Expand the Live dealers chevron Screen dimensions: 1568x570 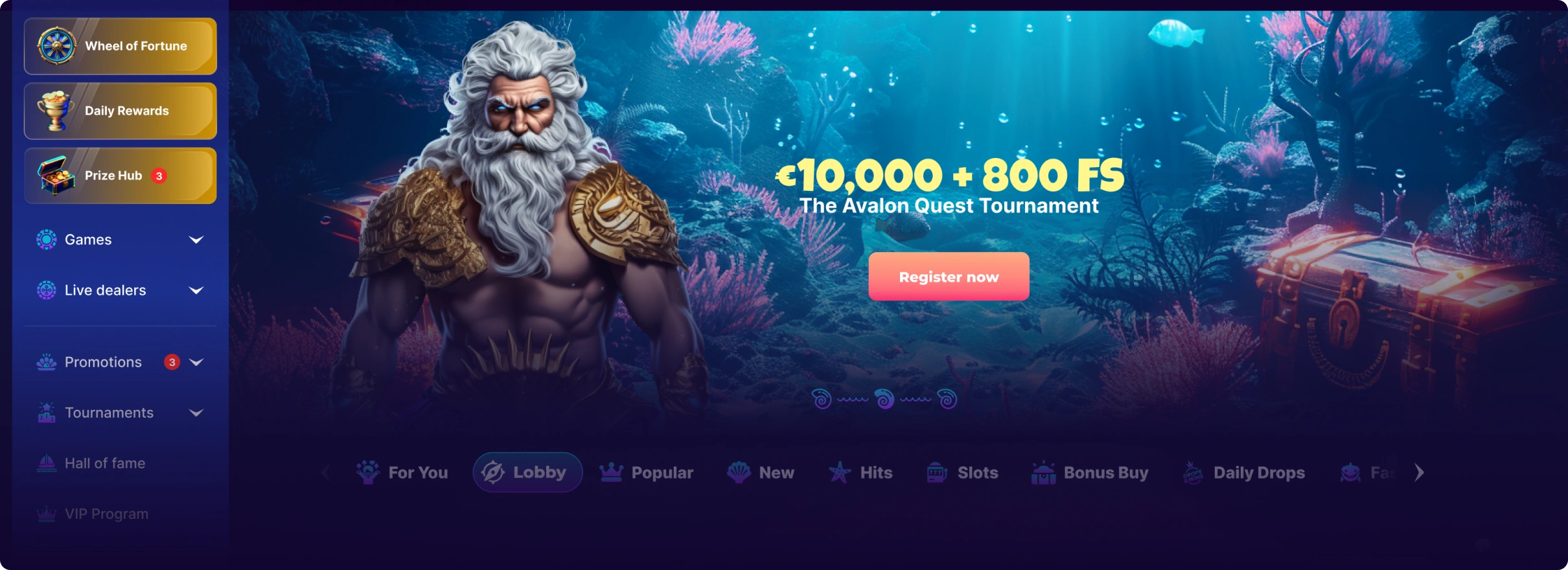[196, 290]
